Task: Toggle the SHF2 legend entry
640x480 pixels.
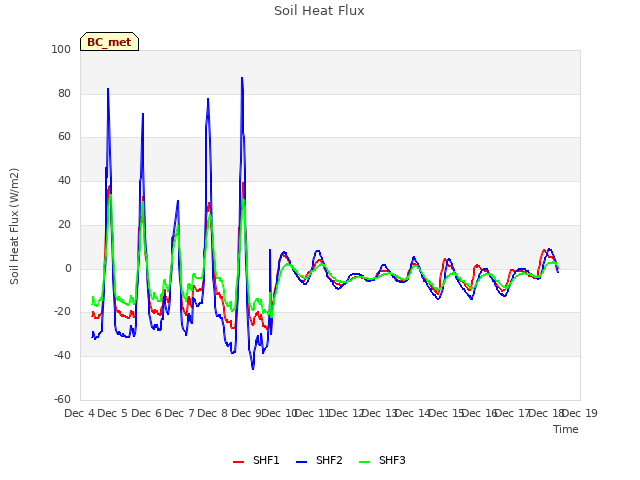Action: coord(319,460)
